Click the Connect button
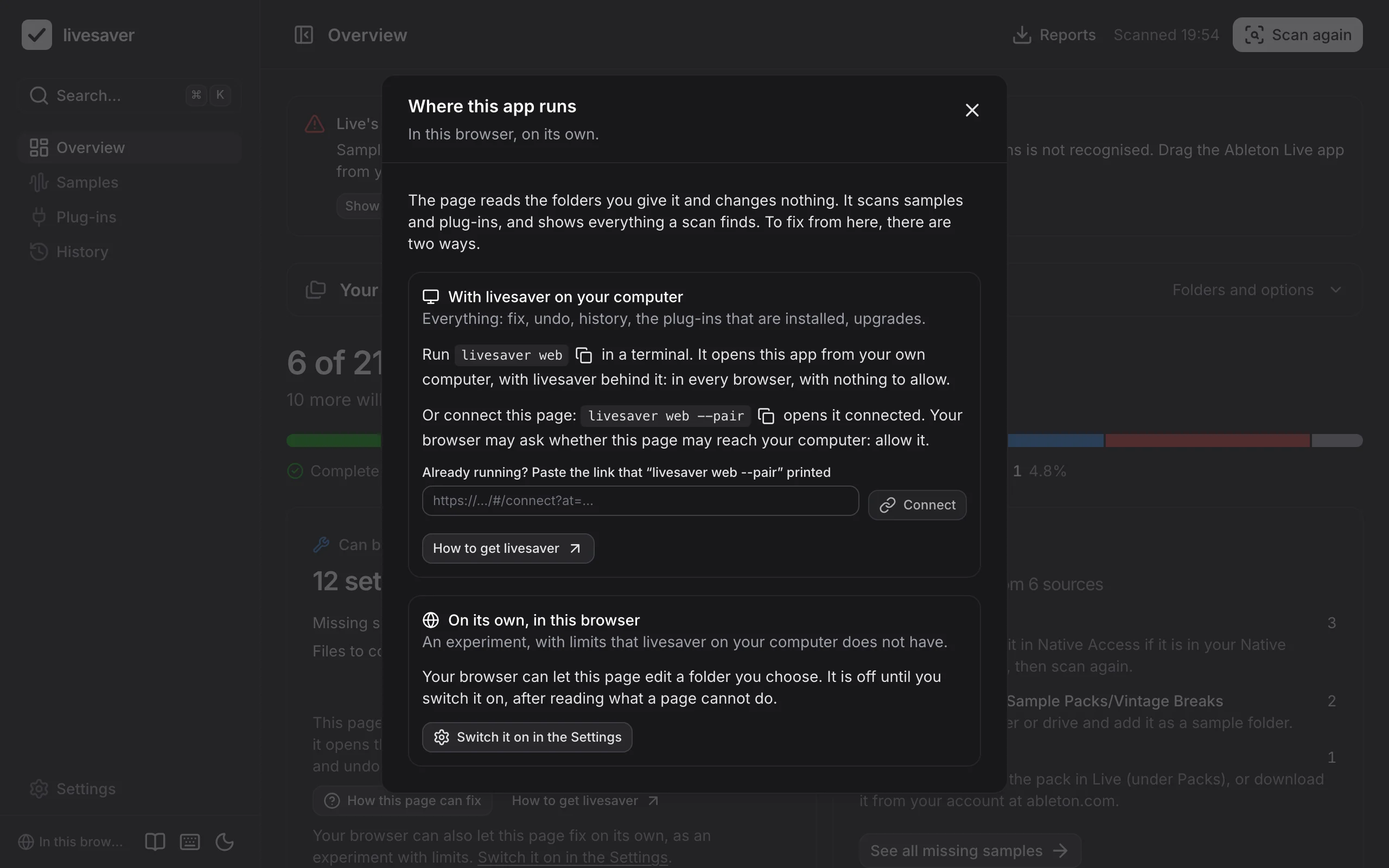The image size is (1389, 868). [x=917, y=505]
